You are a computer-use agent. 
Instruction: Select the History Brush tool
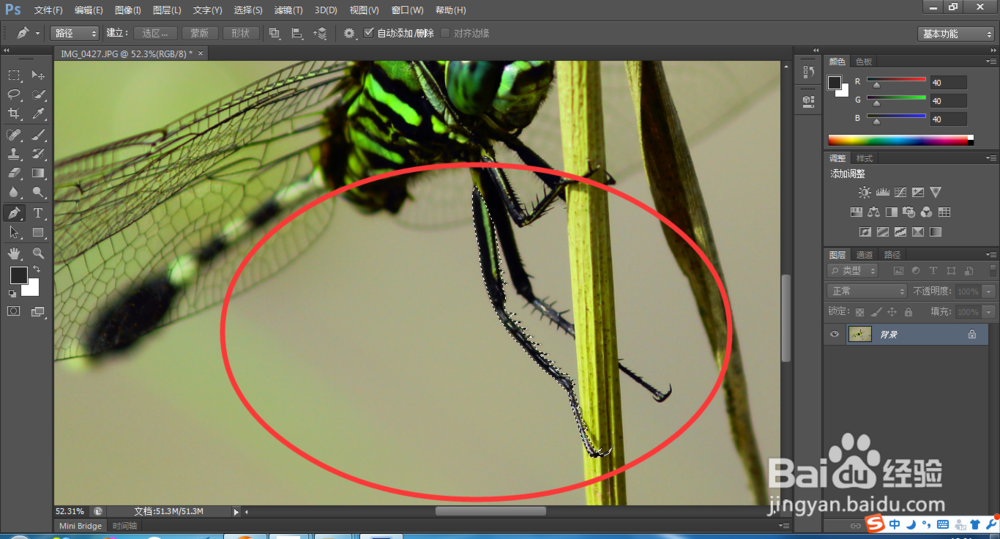click(38, 154)
